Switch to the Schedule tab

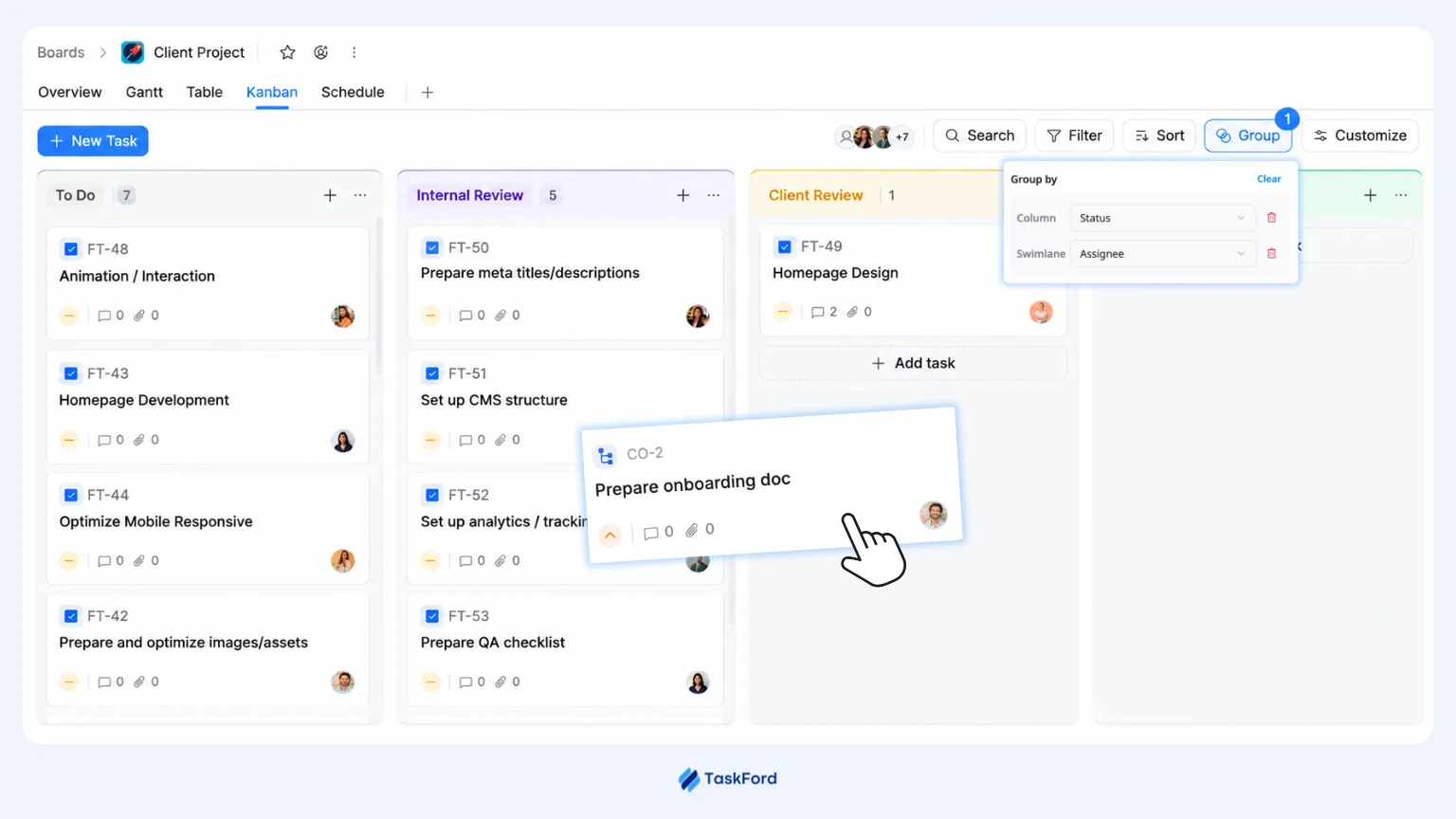pyautogui.click(x=353, y=92)
